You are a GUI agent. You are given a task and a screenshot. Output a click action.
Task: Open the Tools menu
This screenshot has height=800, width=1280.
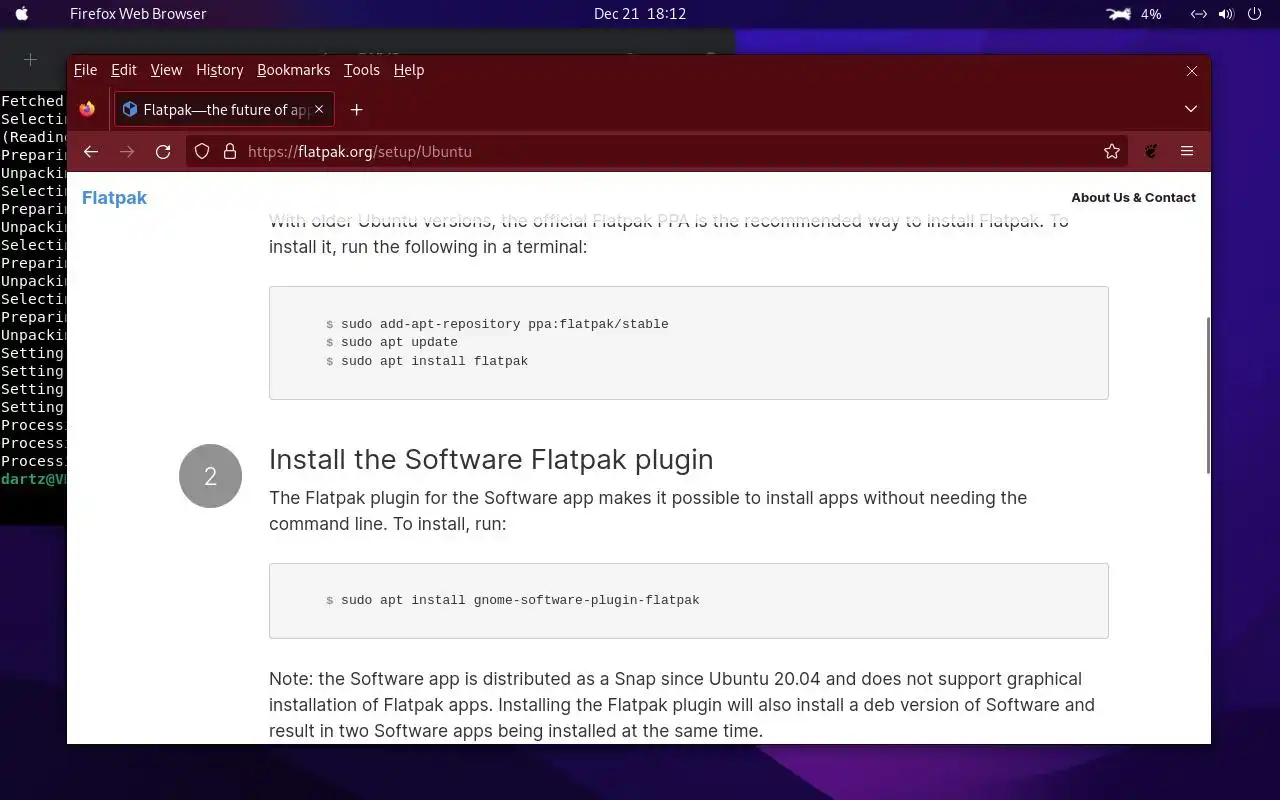[x=362, y=70]
